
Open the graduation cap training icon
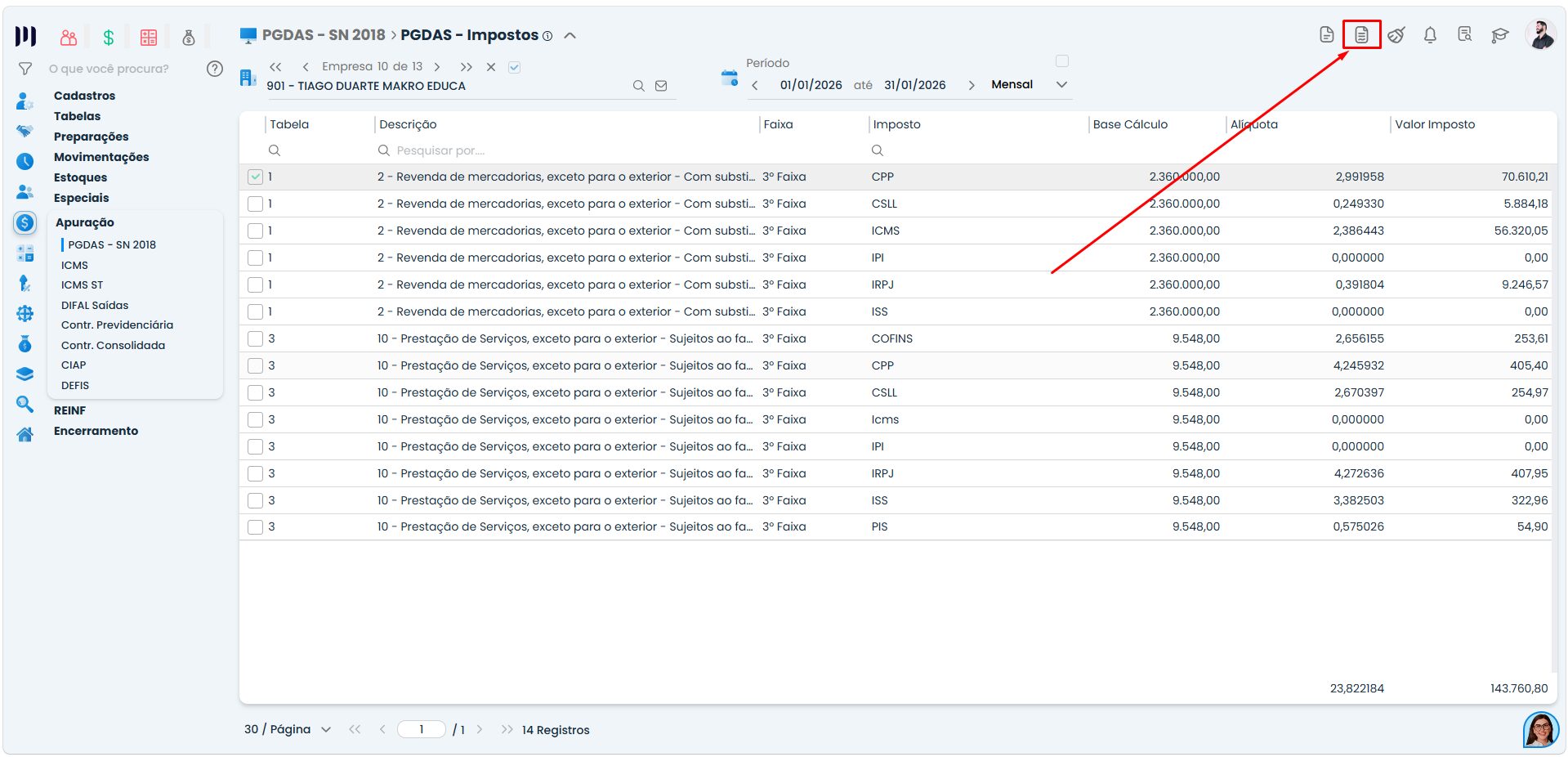[x=1499, y=35]
